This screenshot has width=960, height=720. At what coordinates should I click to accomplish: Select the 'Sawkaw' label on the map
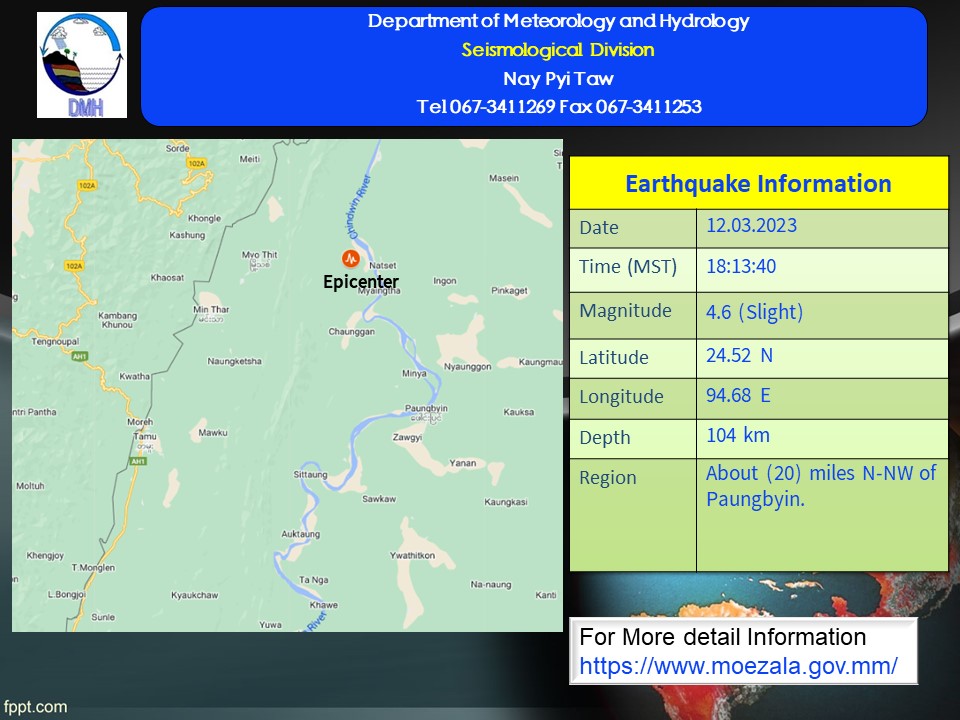379,499
